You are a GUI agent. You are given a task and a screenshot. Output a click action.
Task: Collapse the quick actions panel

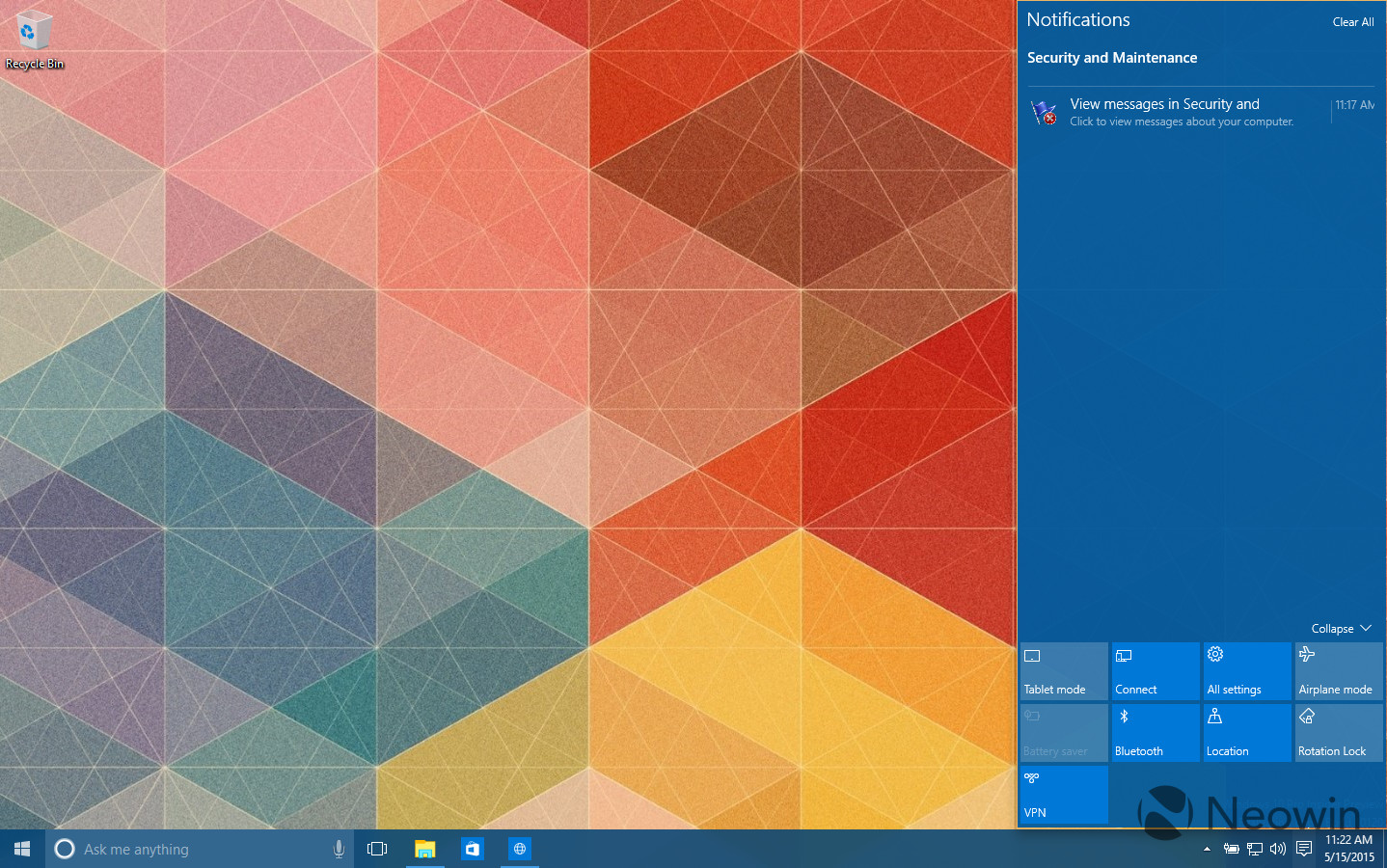tap(1341, 628)
